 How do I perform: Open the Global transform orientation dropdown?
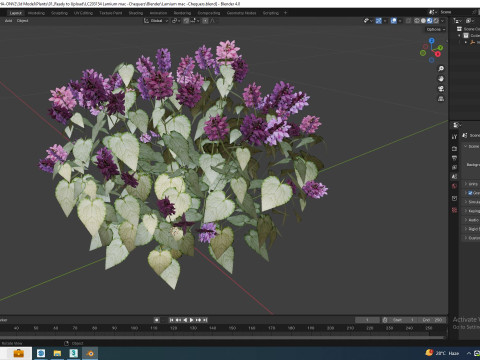156,21
